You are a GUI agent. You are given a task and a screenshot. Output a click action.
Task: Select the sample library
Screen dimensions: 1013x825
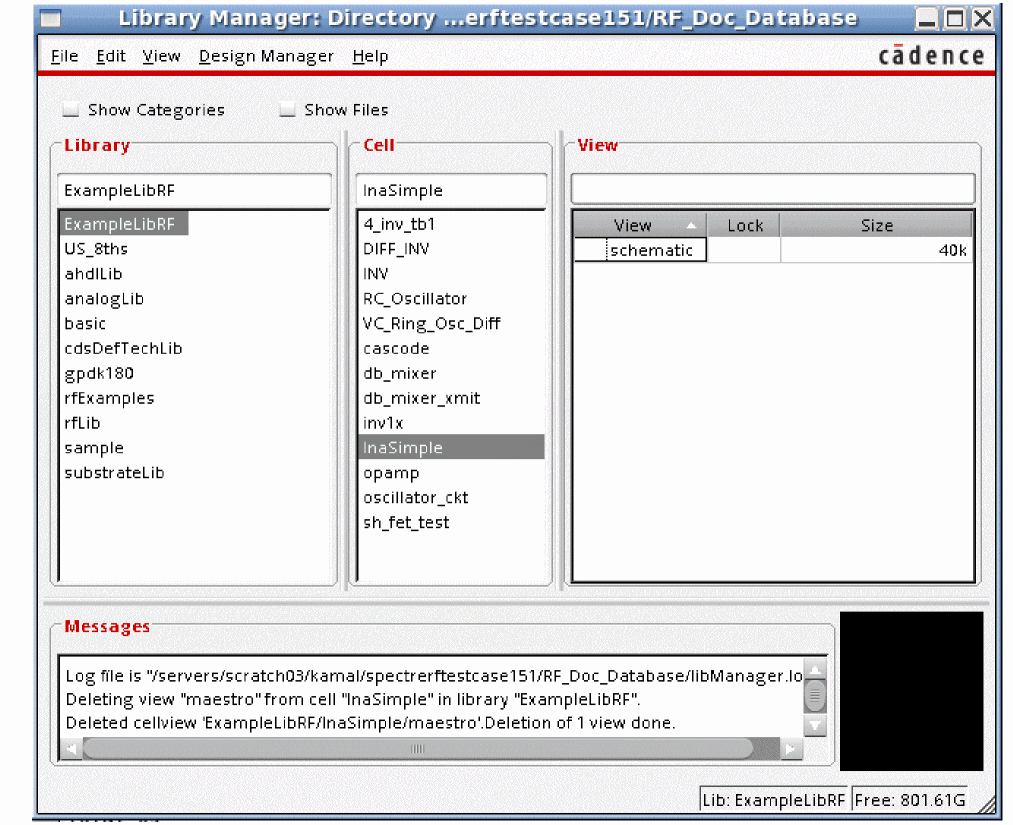click(x=94, y=448)
